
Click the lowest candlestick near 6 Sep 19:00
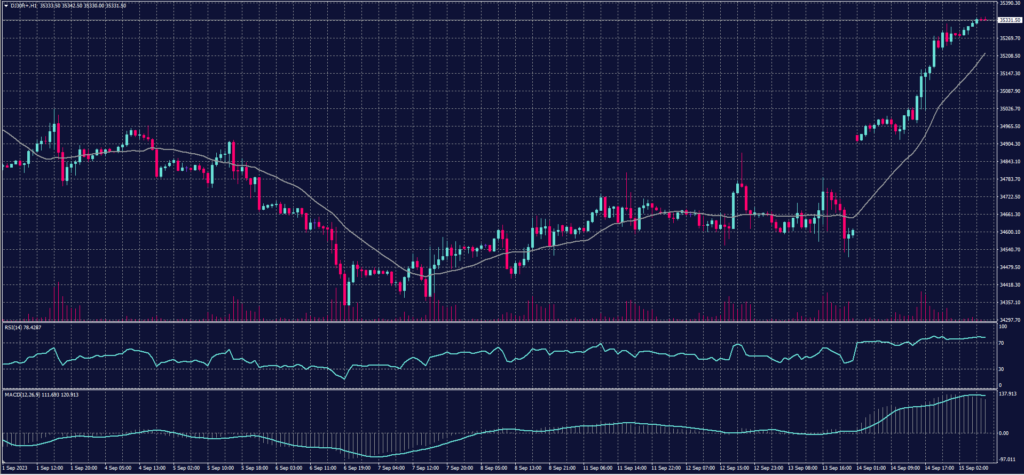pos(347,290)
